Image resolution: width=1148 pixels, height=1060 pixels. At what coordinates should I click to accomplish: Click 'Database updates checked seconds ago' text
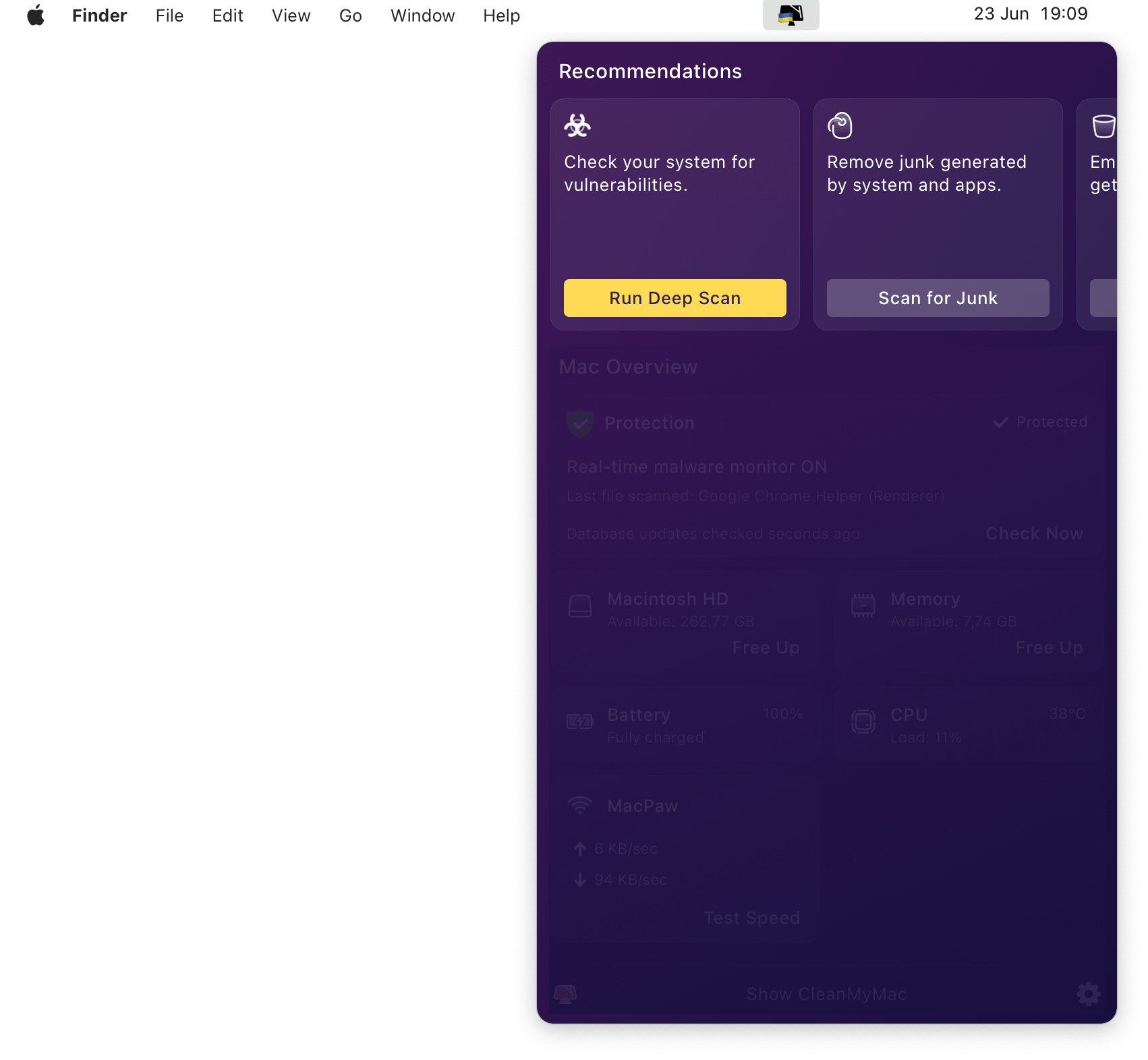[713, 534]
